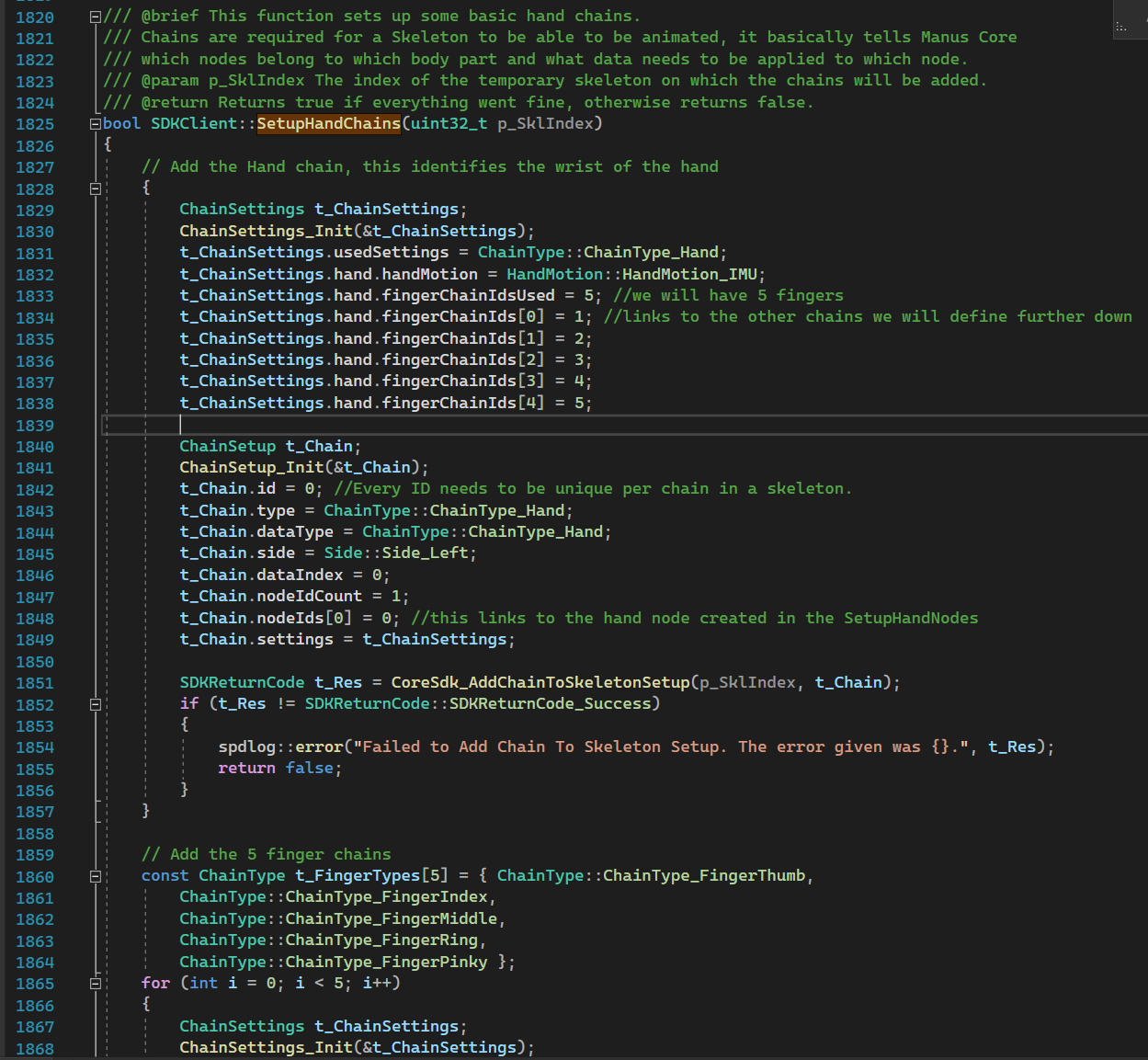The height and width of the screenshot is (1060, 1148).
Task: Click t_Chain.nodeIdCount on line 1847
Action: [271, 596]
